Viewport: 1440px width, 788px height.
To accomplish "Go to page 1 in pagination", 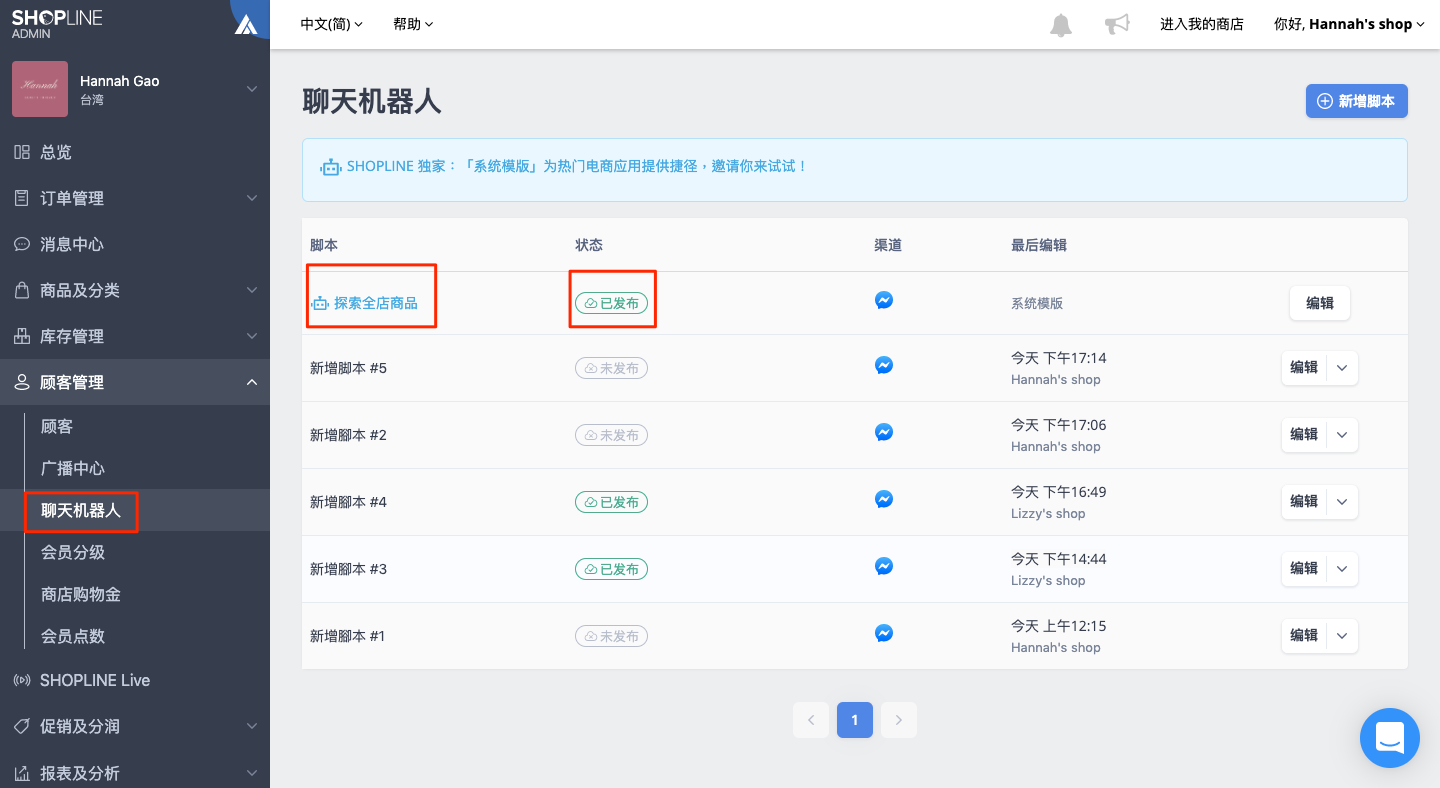I will (855, 720).
